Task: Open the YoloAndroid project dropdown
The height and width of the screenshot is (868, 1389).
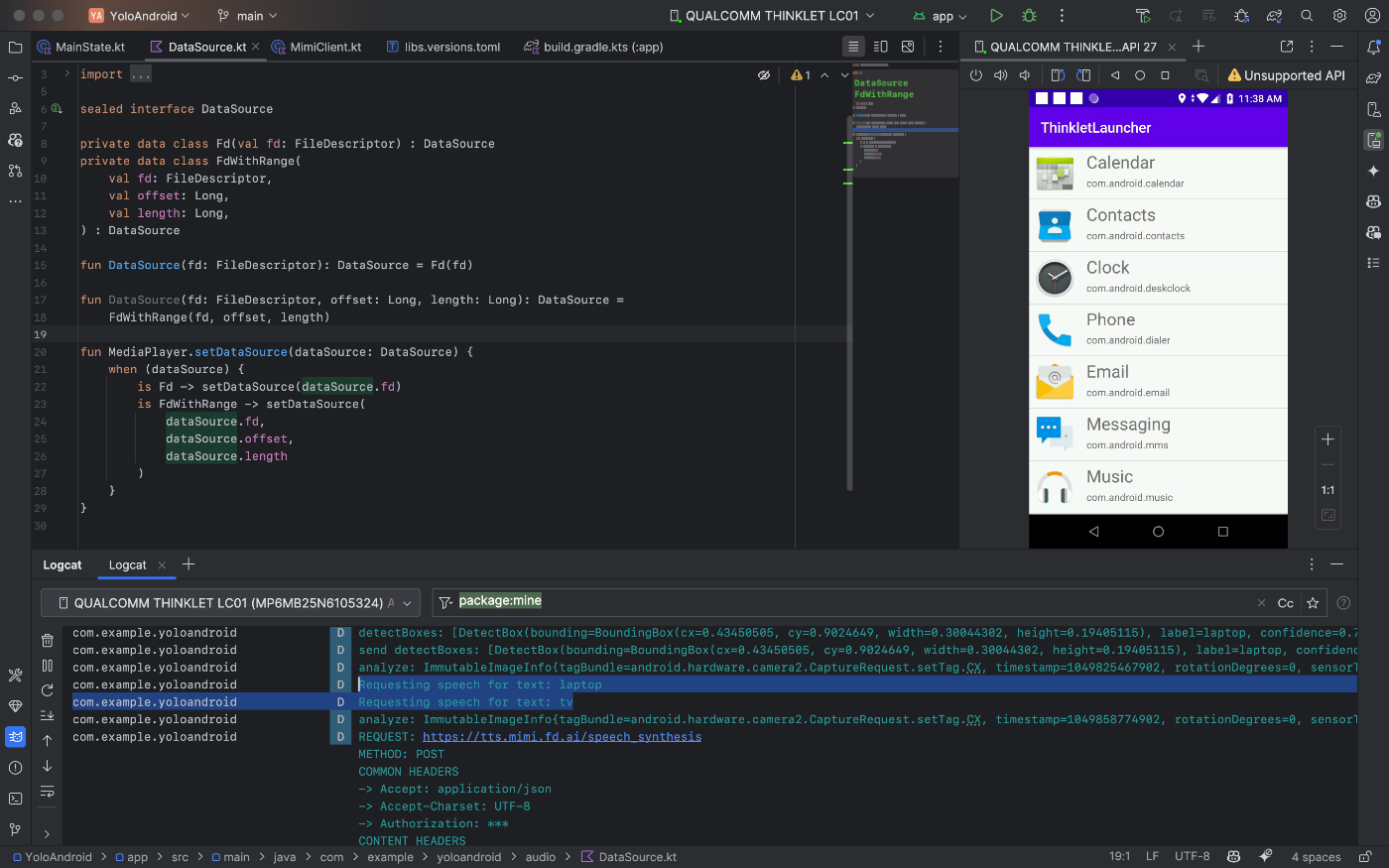Action: [x=139, y=16]
